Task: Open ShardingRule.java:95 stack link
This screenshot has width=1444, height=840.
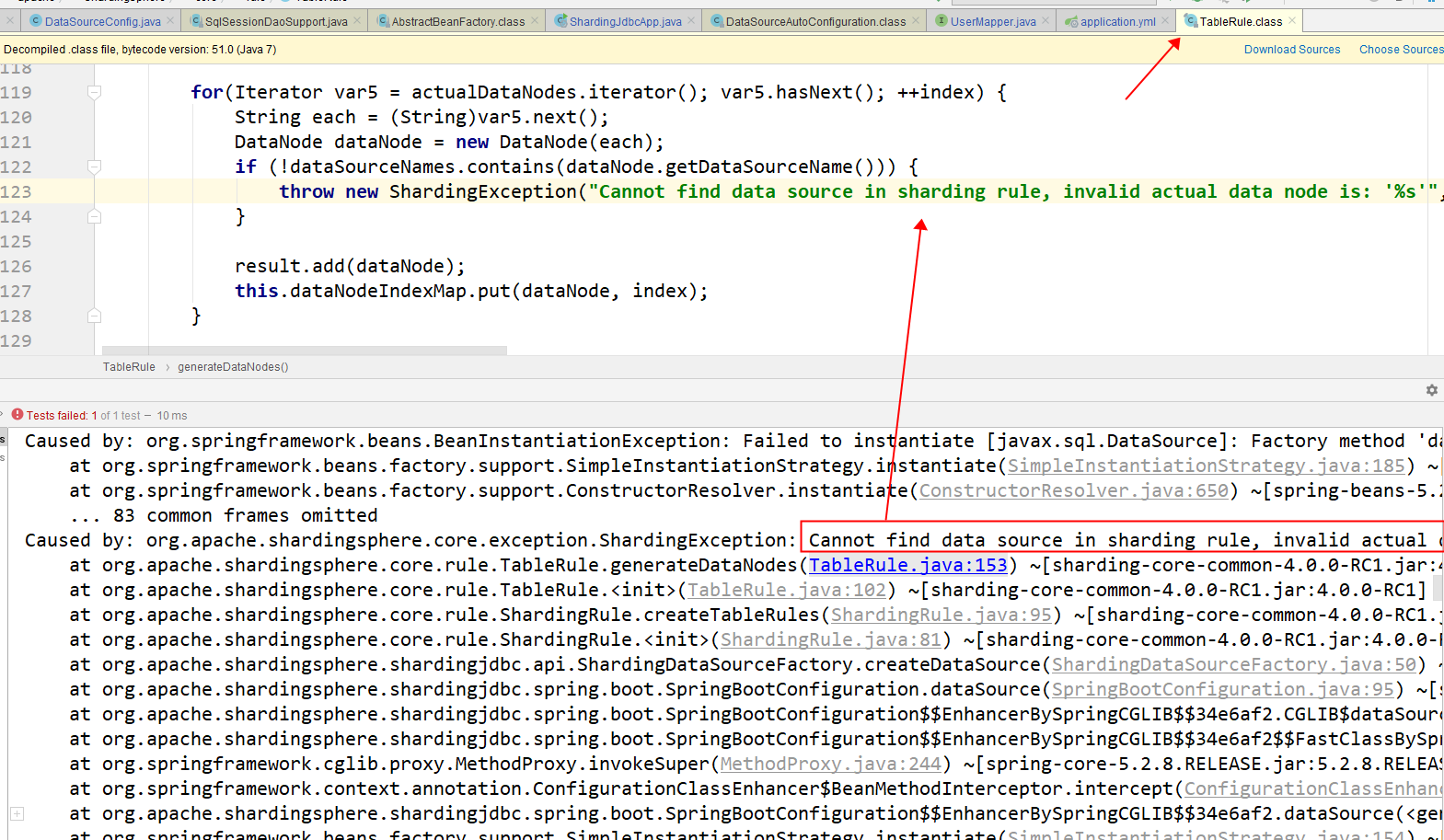Action: [941, 615]
